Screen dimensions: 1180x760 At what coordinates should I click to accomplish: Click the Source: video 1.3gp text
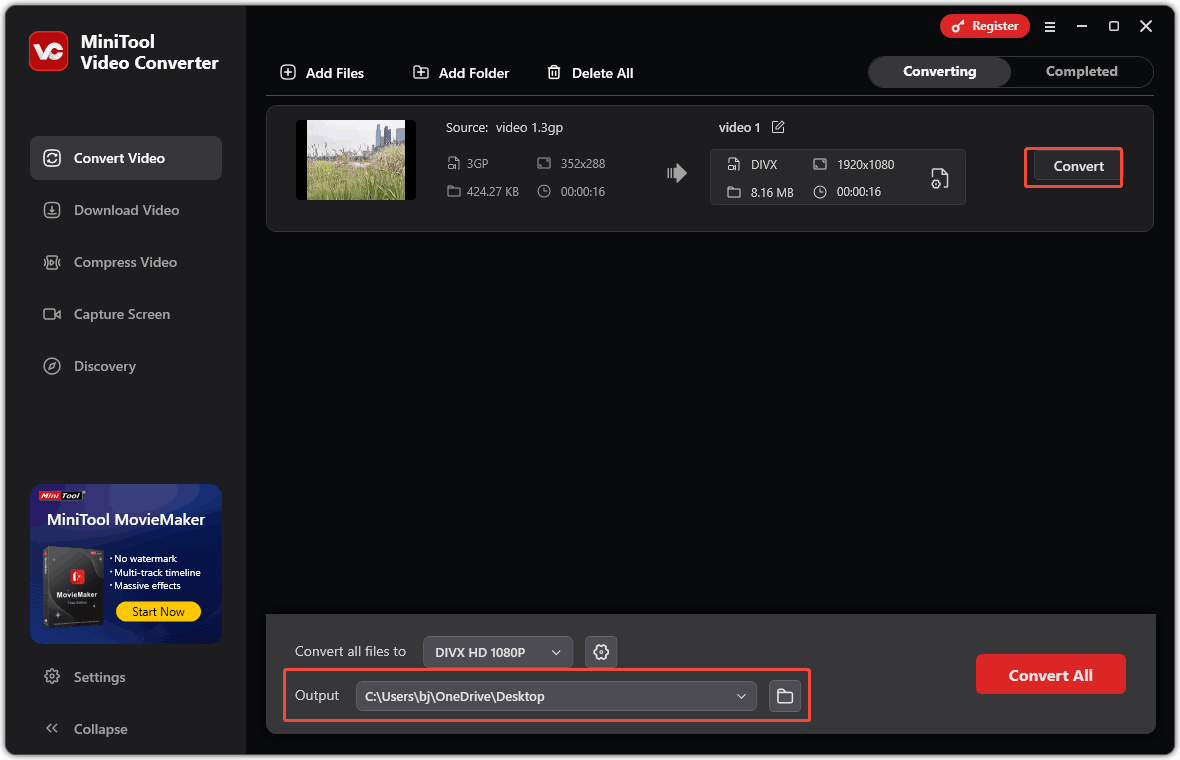[504, 127]
